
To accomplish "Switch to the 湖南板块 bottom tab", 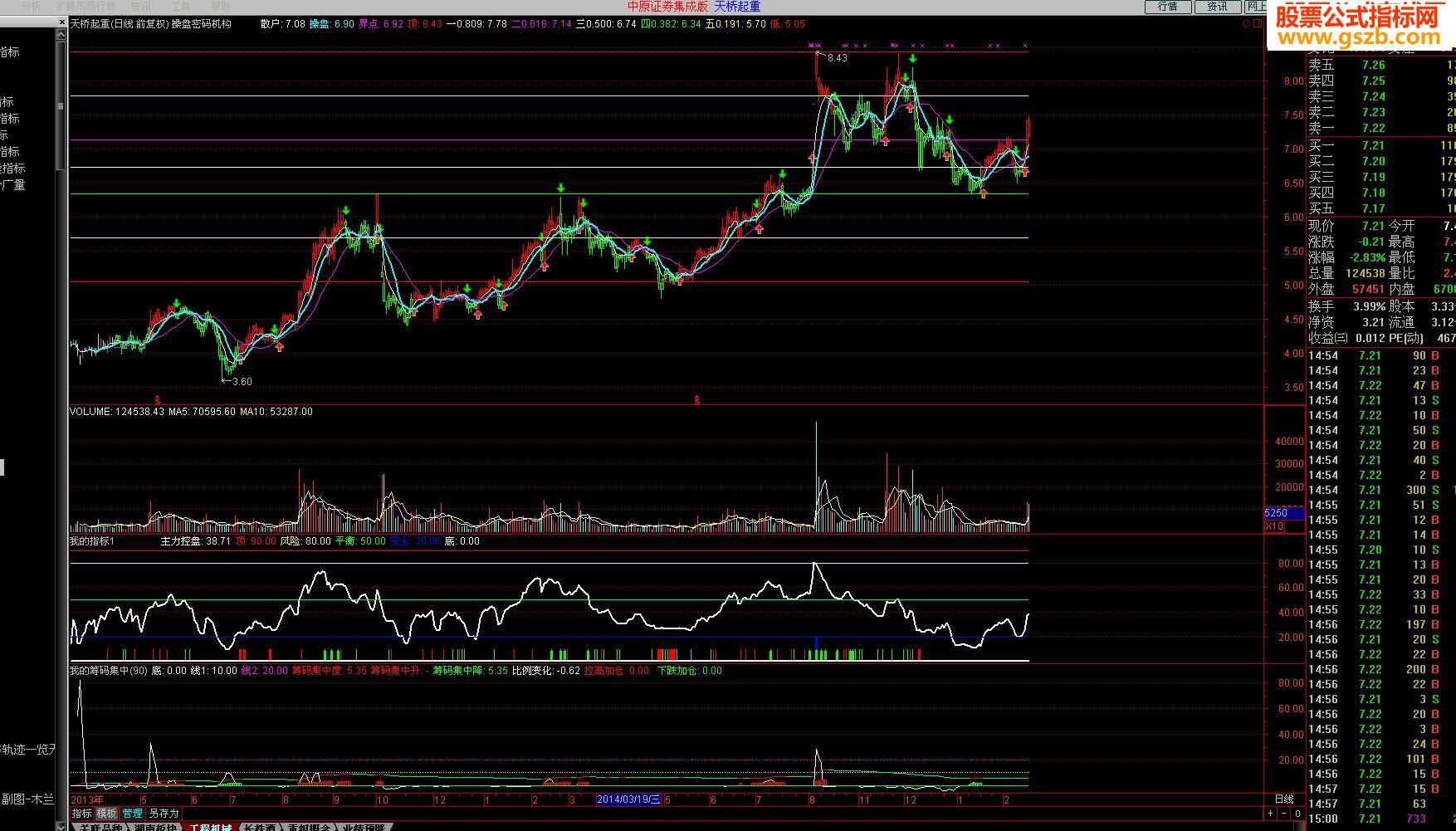I will pos(155,827).
